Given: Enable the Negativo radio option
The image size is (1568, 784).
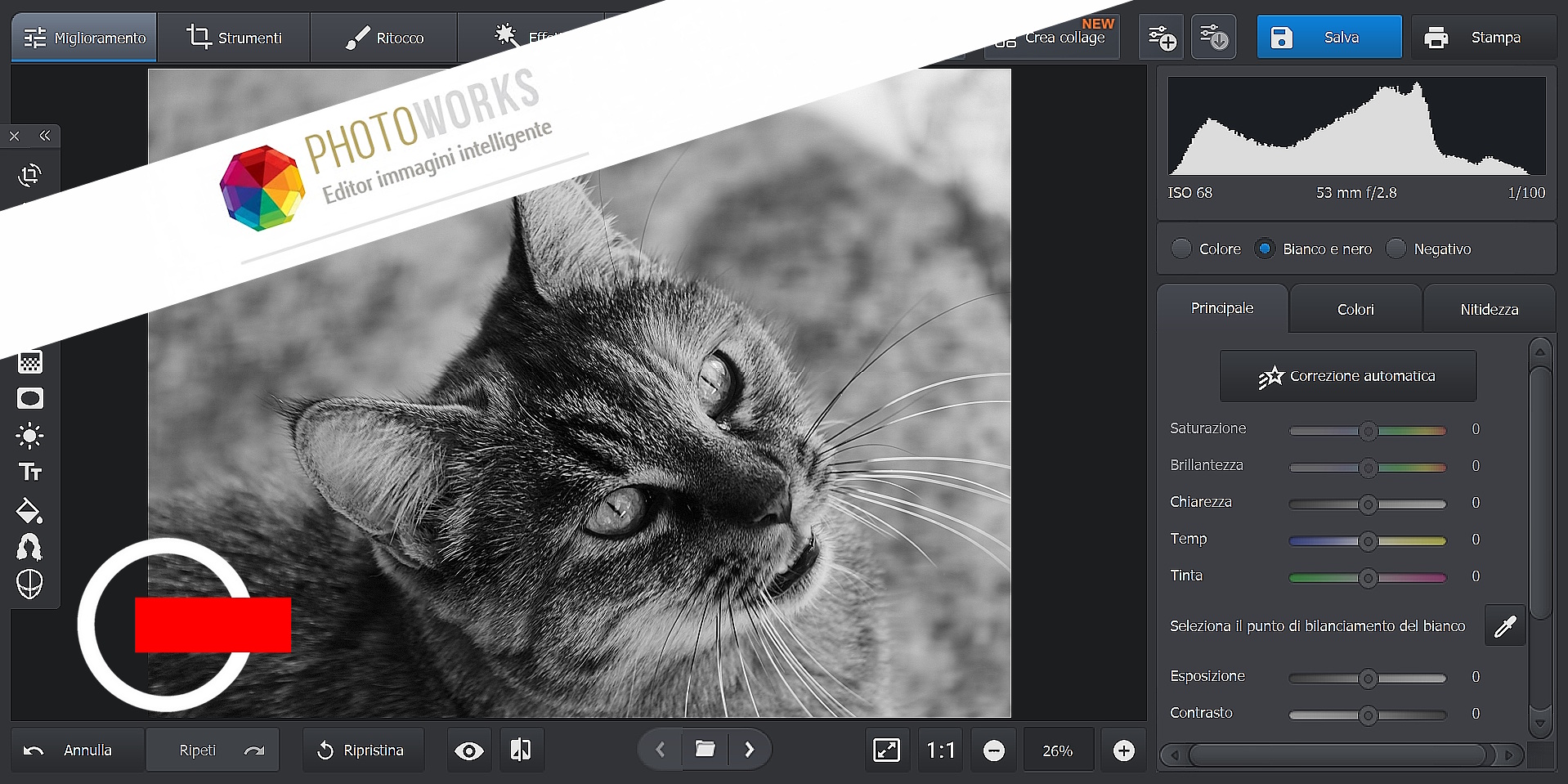Looking at the screenshot, I should click(1396, 249).
